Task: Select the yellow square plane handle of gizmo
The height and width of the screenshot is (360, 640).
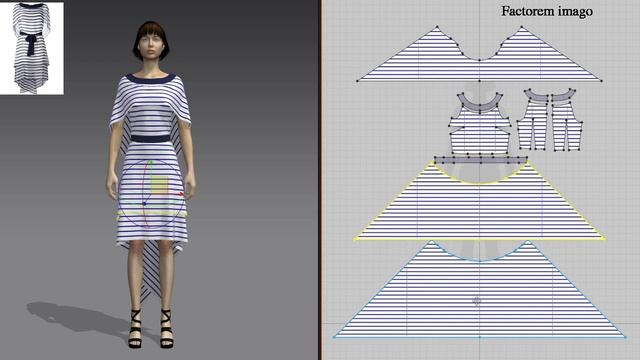Action: pos(160,185)
